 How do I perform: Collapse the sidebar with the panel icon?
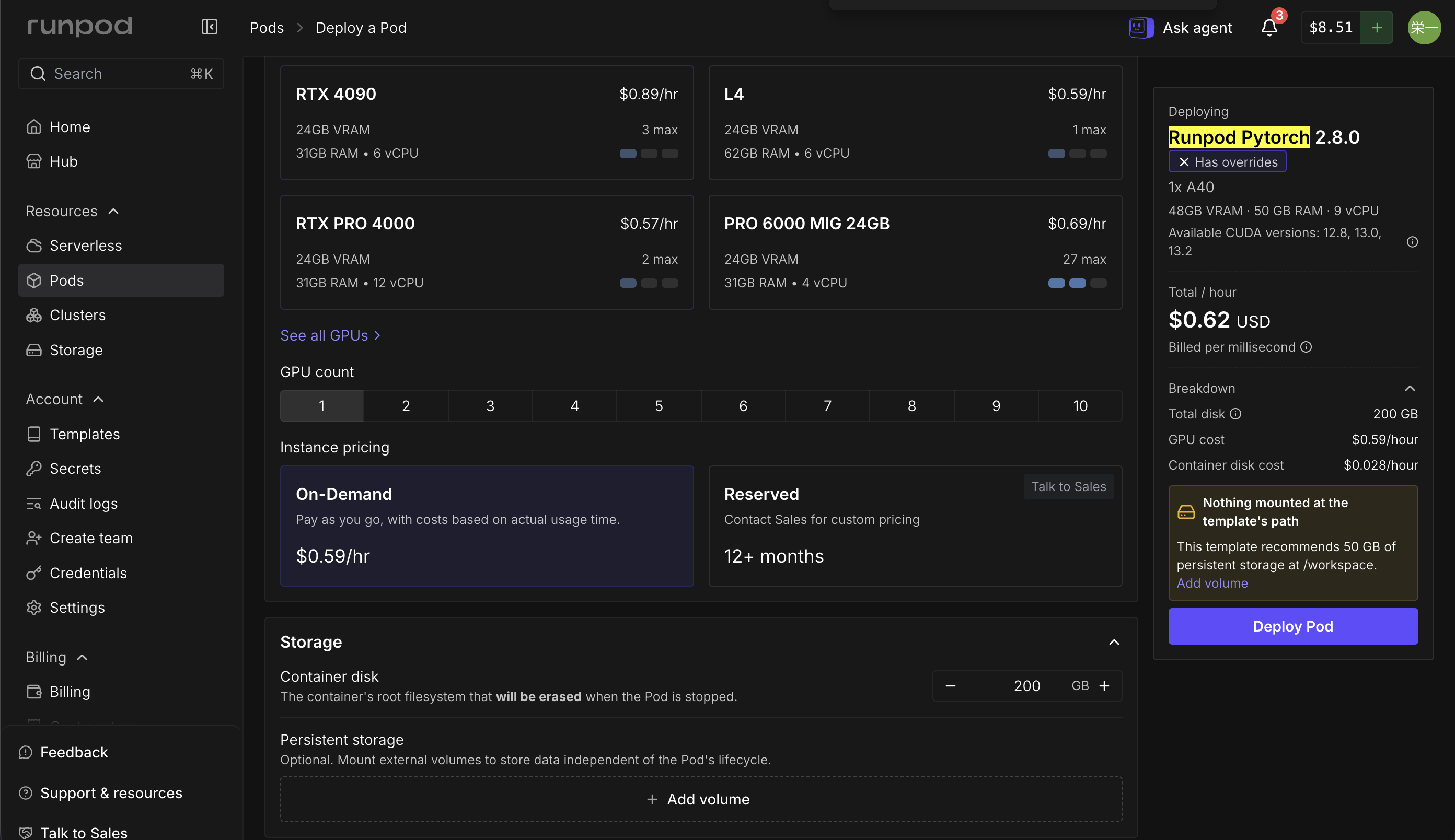point(210,27)
